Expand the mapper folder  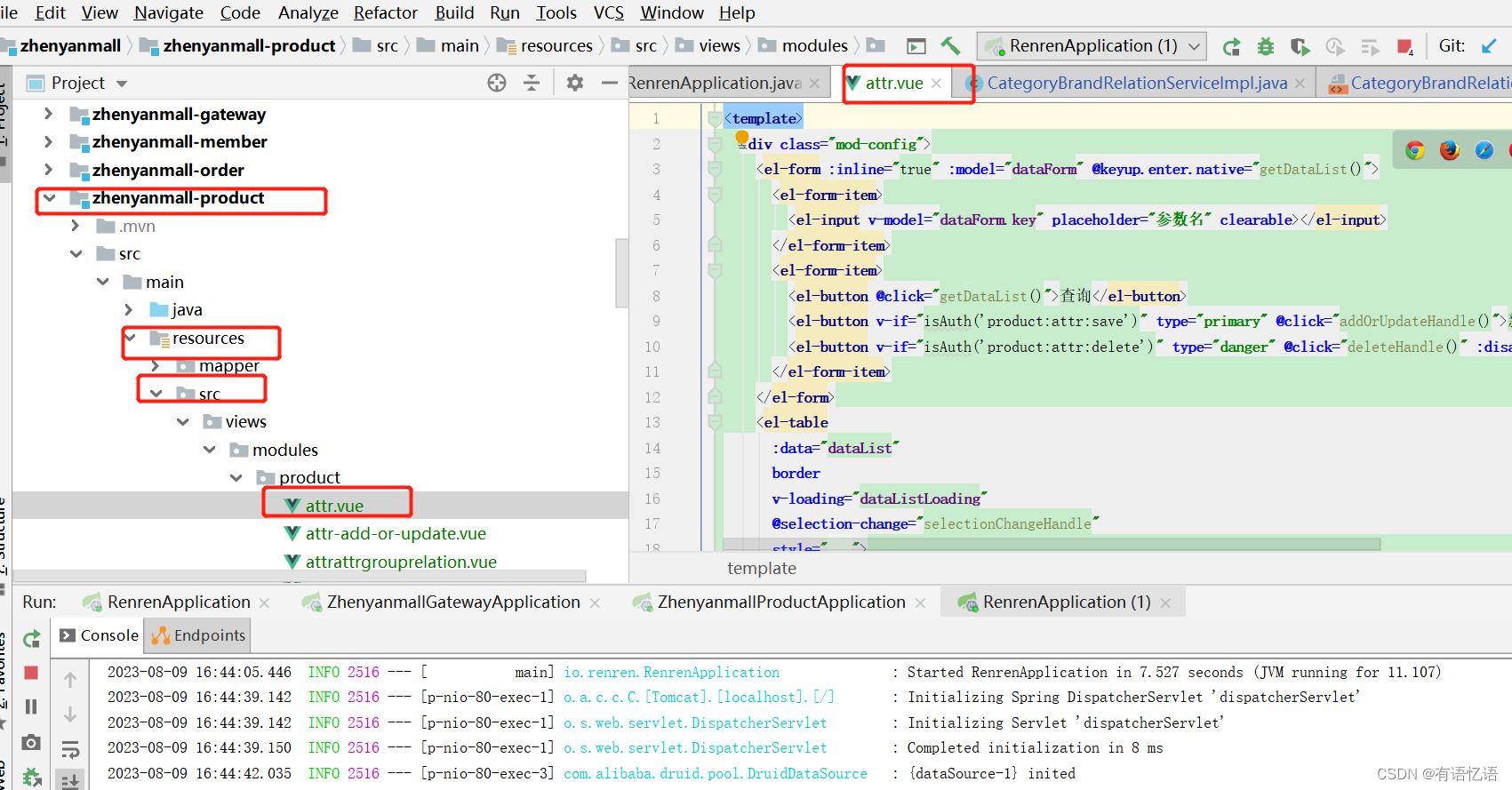(x=156, y=365)
